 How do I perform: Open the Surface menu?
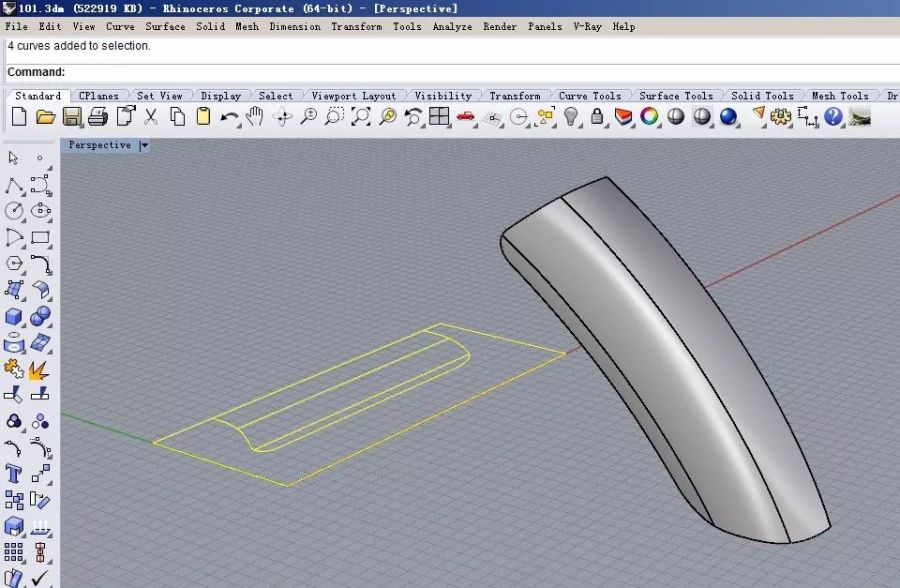pos(165,26)
